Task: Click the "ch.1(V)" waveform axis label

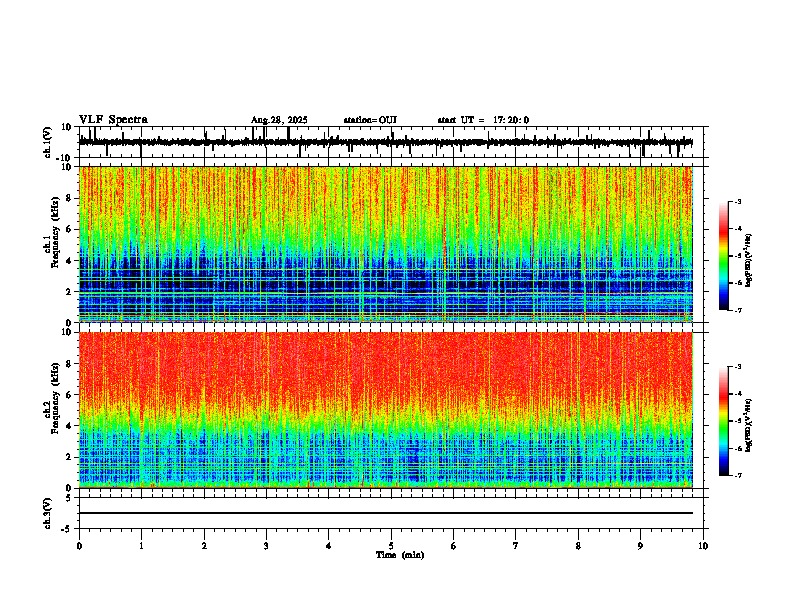Action: (48, 142)
